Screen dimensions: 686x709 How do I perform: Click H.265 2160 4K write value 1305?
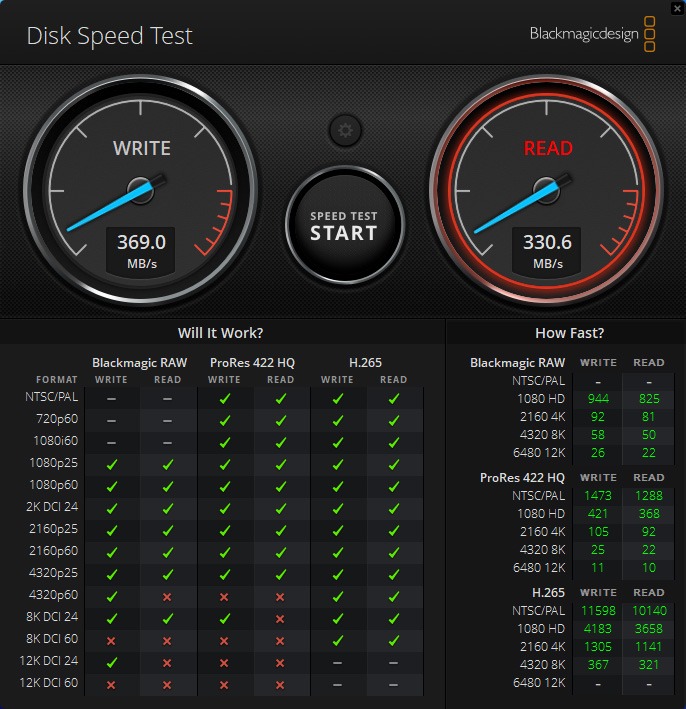click(598, 647)
